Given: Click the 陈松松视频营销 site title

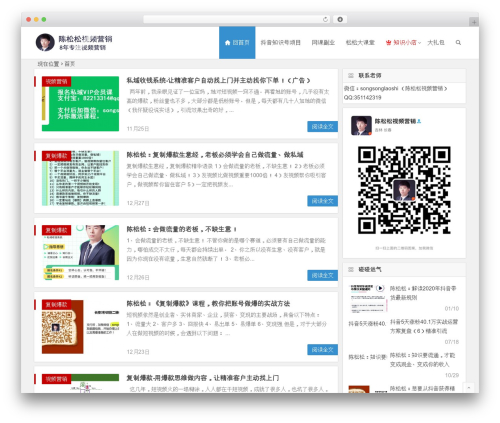Looking at the screenshot, I should pyautogui.click(x=85, y=39).
